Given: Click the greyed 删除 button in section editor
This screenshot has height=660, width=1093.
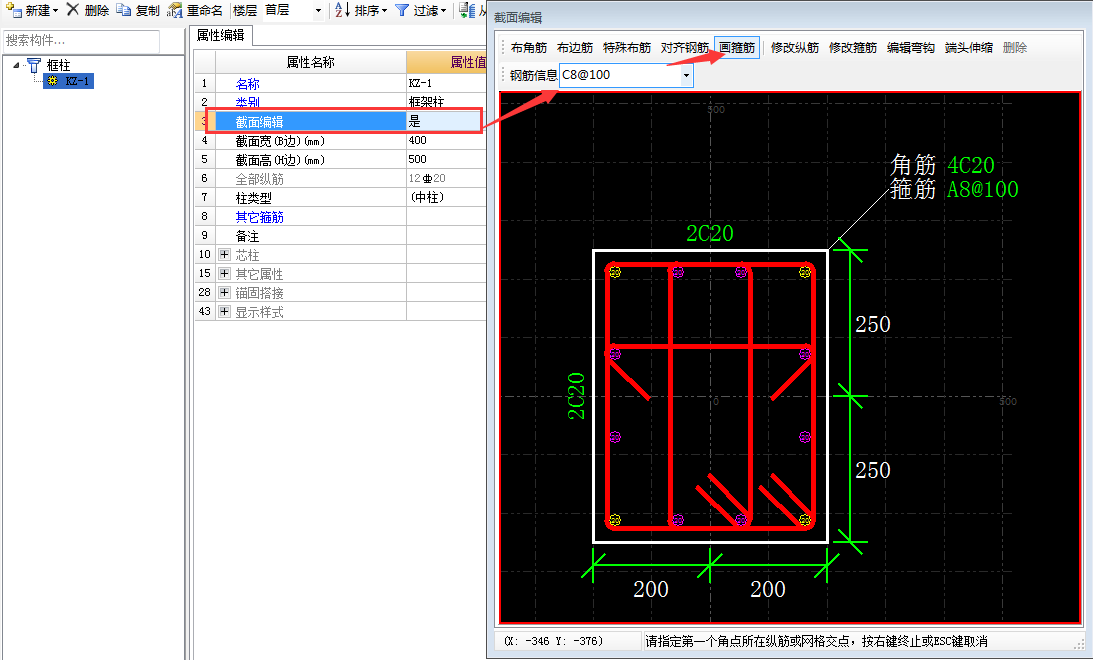Looking at the screenshot, I should (x=1015, y=47).
